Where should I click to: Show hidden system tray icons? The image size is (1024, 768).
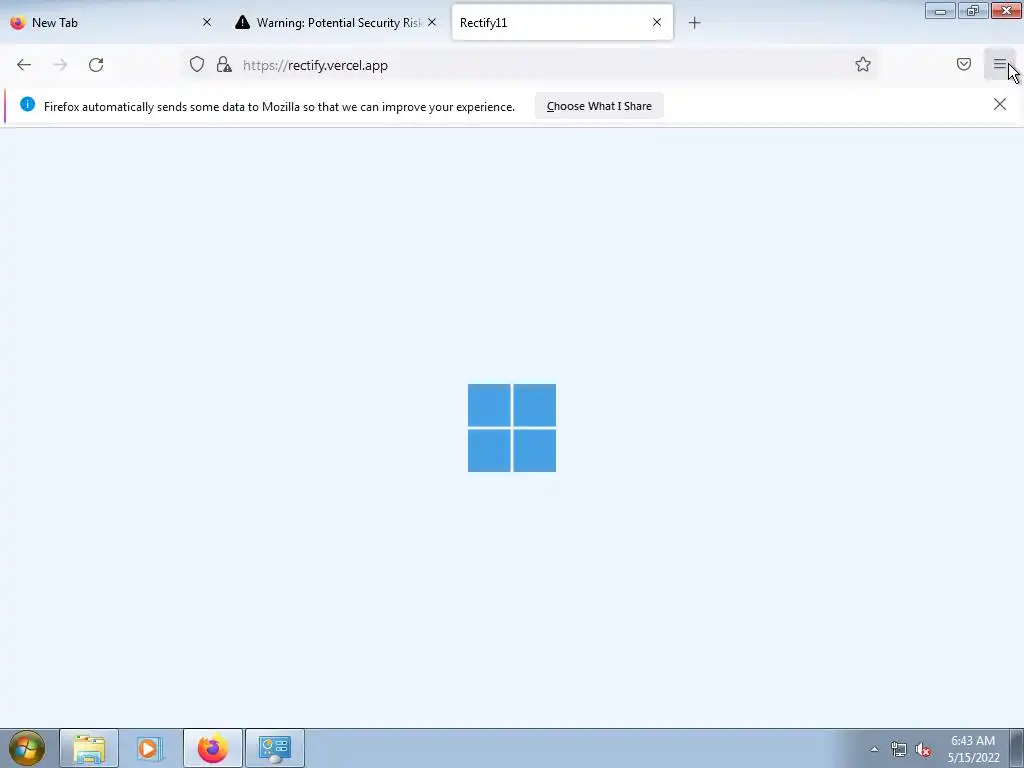pyautogui.click(x=874, y=749)
